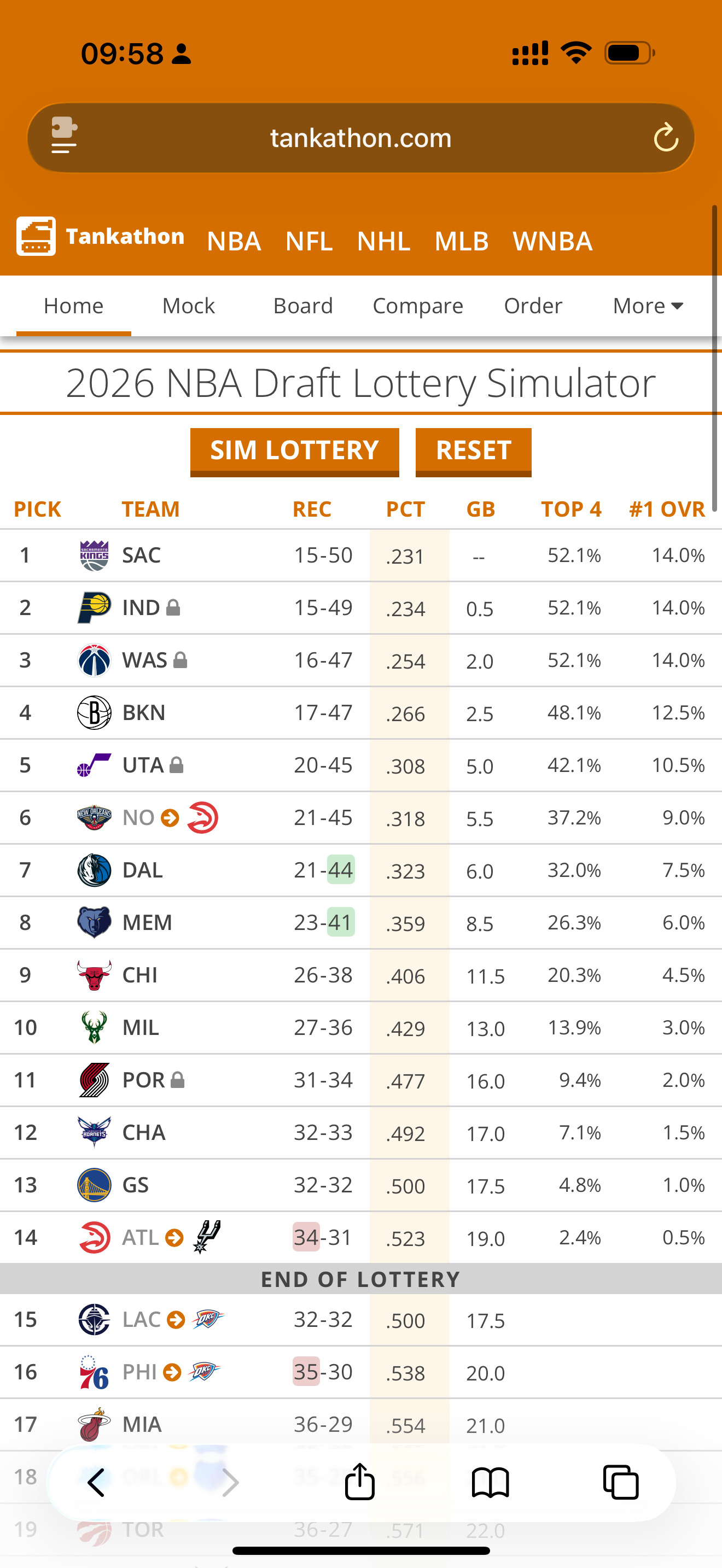Tap the tankathon.com address bar
Screen dimensions: 722x1568
(x=361, y=137)
